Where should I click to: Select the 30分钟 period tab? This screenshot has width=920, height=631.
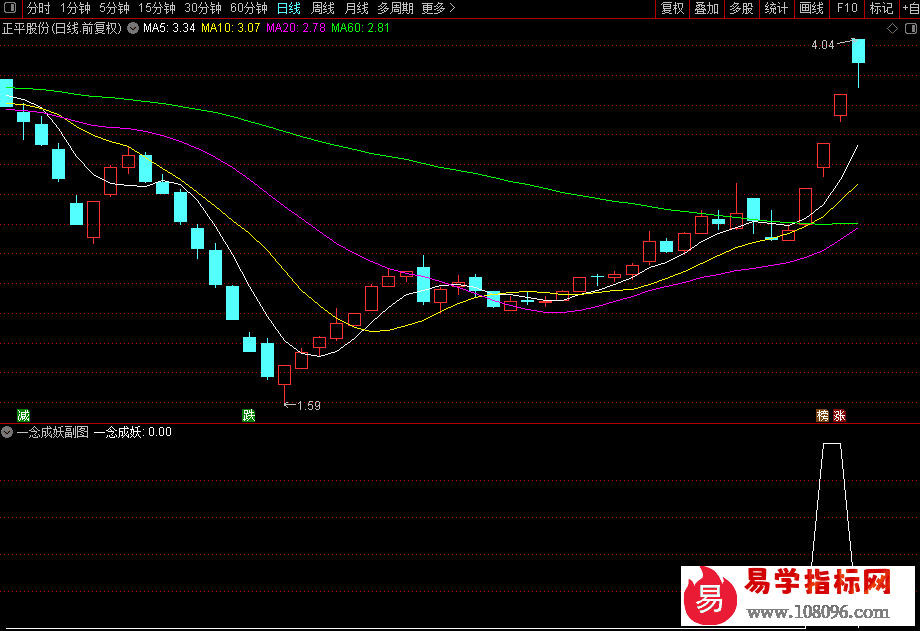coord(202,8)
